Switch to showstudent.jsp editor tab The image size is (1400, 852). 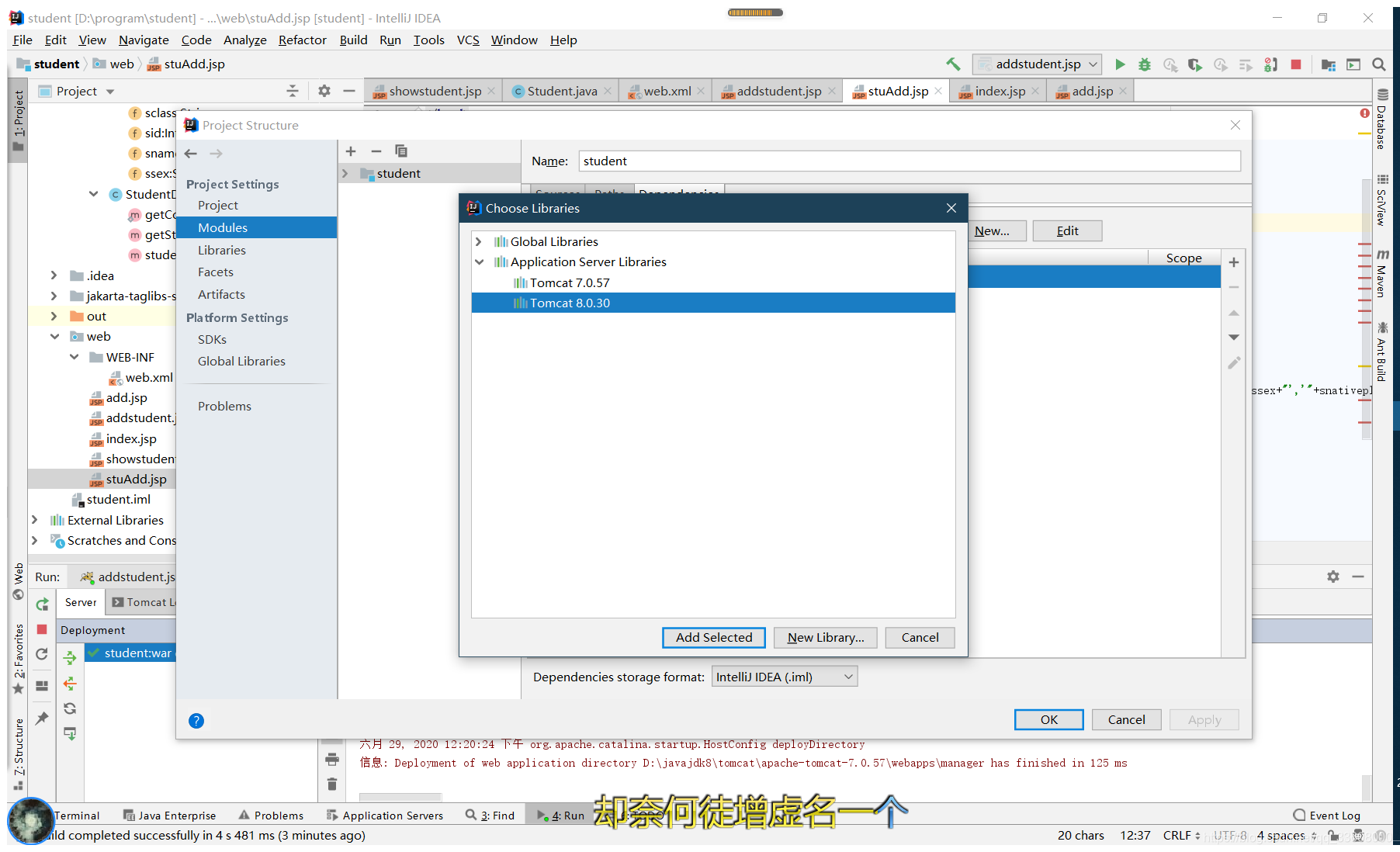[435, 92]
